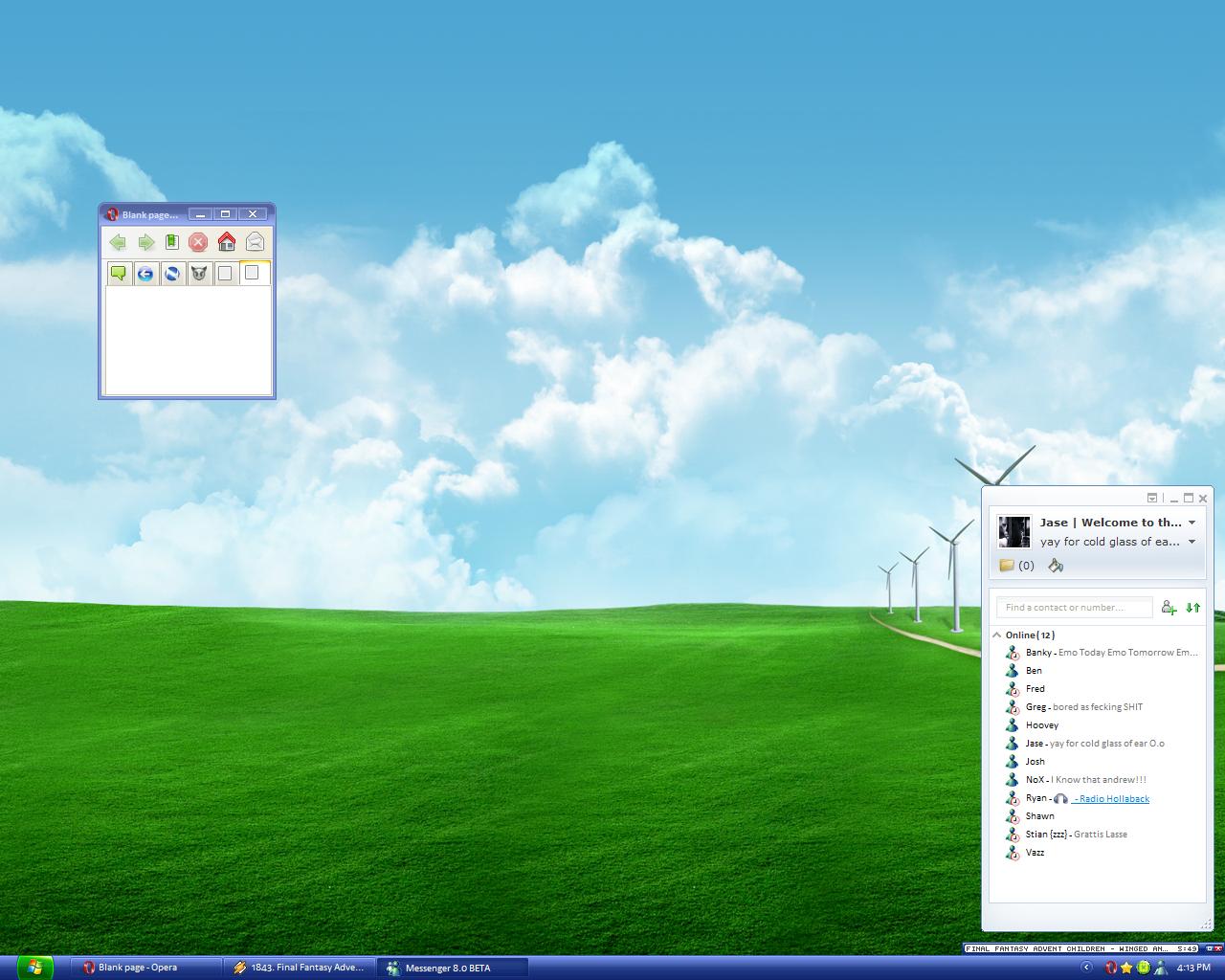The height and width of the screenshot is (980, 1225).
Task: Switch to the inactive blank page tab
Action: 225,274
